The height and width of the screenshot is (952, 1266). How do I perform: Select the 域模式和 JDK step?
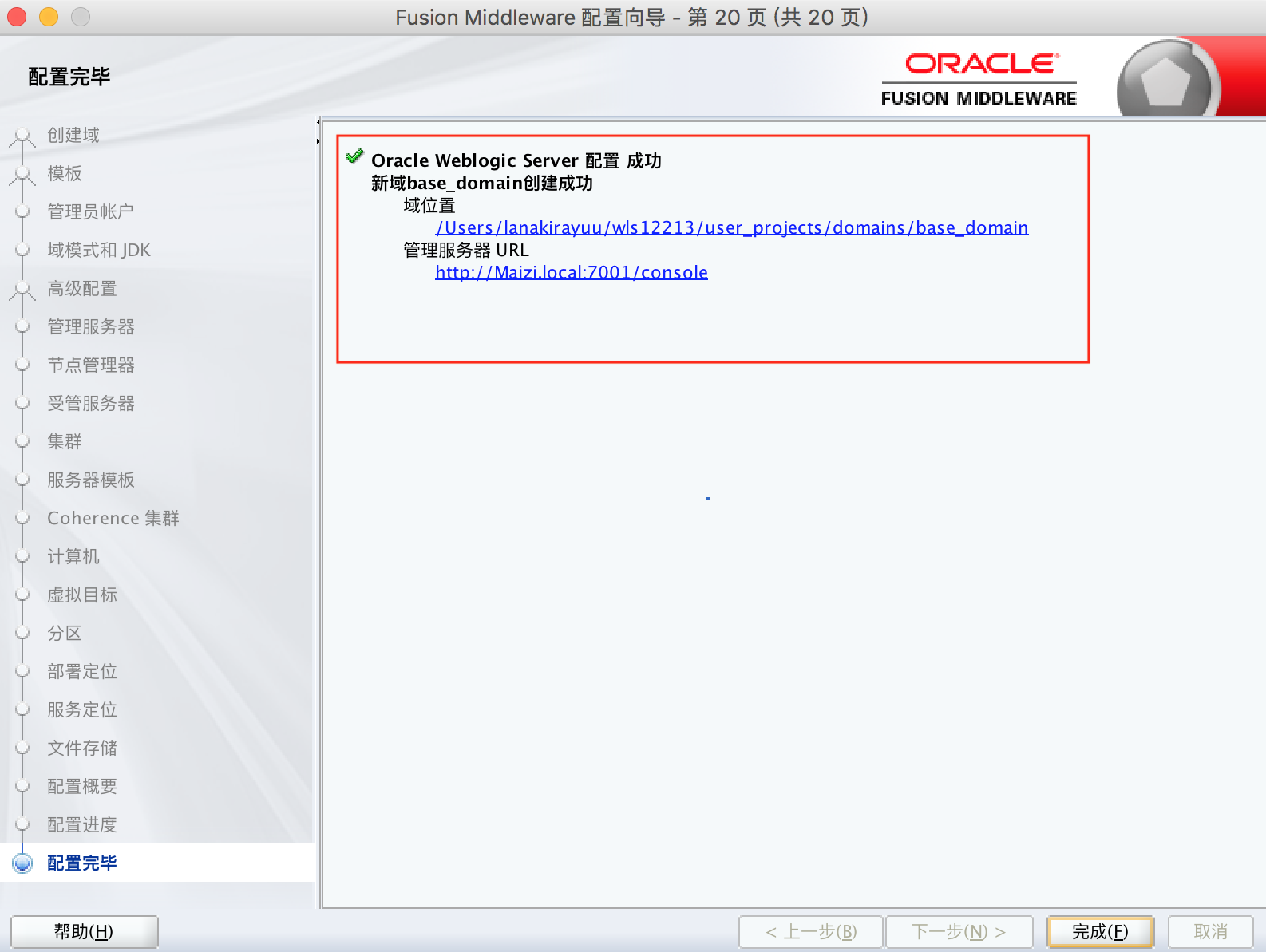click(99, 251)
